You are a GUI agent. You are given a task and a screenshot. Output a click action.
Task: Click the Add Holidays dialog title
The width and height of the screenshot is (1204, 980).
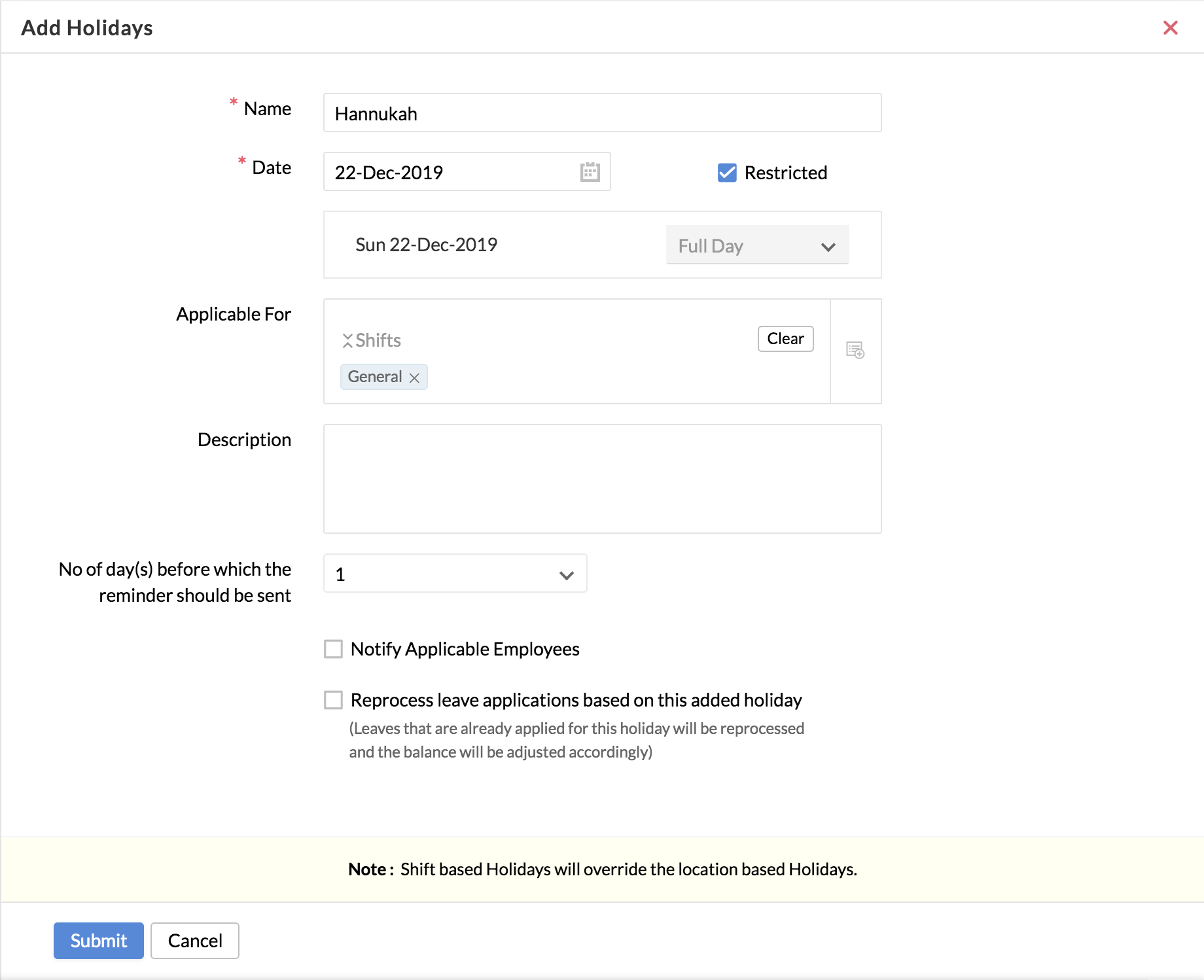pos(87,27)
